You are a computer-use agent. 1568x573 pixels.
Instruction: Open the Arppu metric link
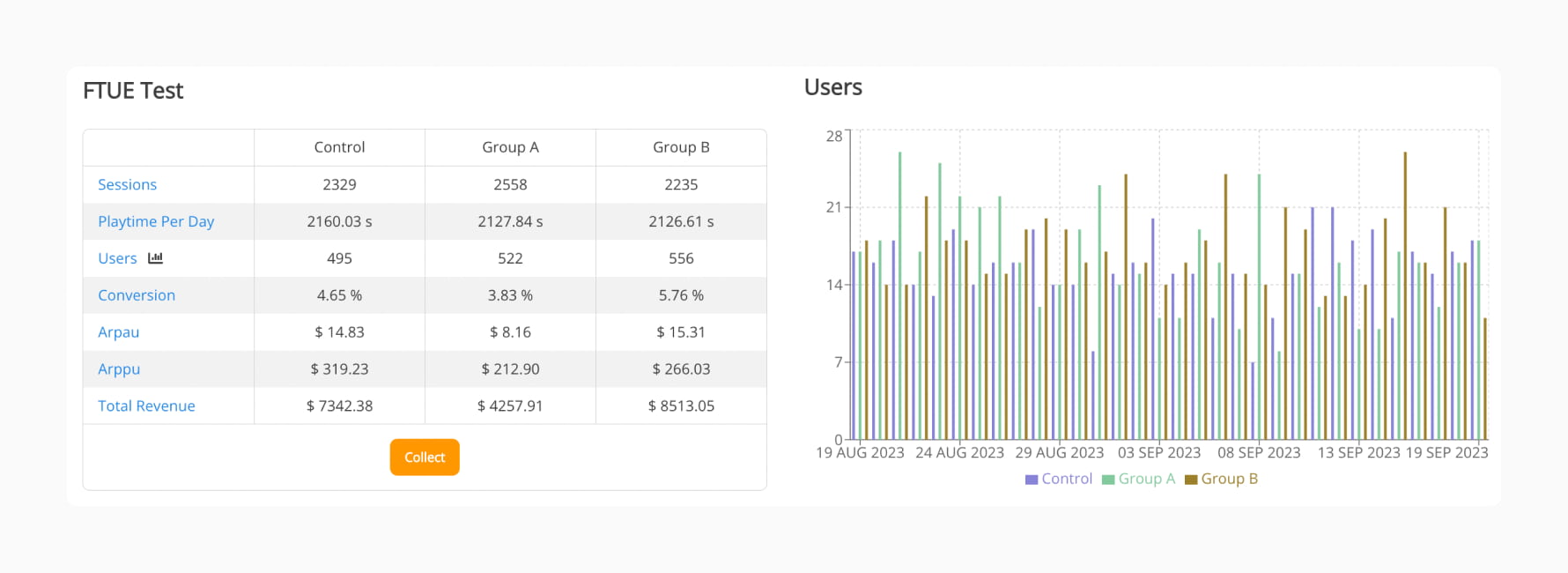click(119, 369)
